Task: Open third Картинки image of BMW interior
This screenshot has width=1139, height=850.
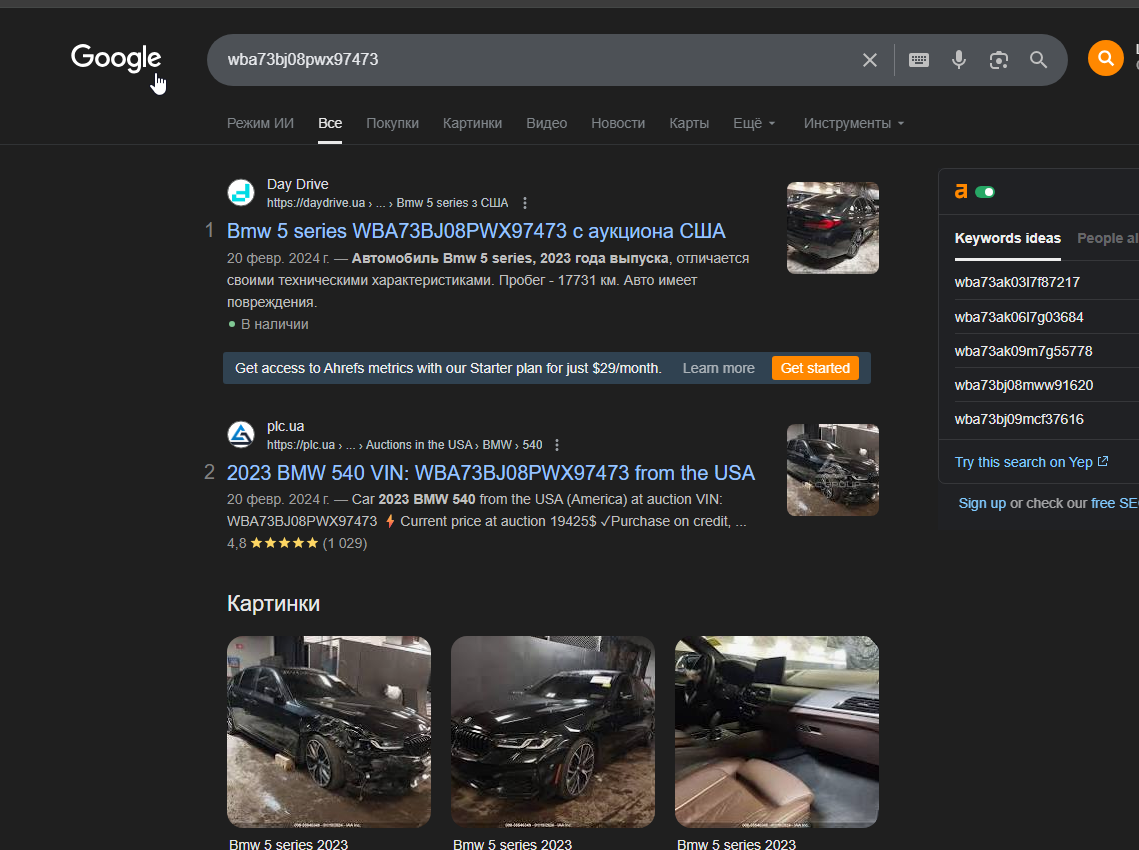Action: click(x=777, y=732)
